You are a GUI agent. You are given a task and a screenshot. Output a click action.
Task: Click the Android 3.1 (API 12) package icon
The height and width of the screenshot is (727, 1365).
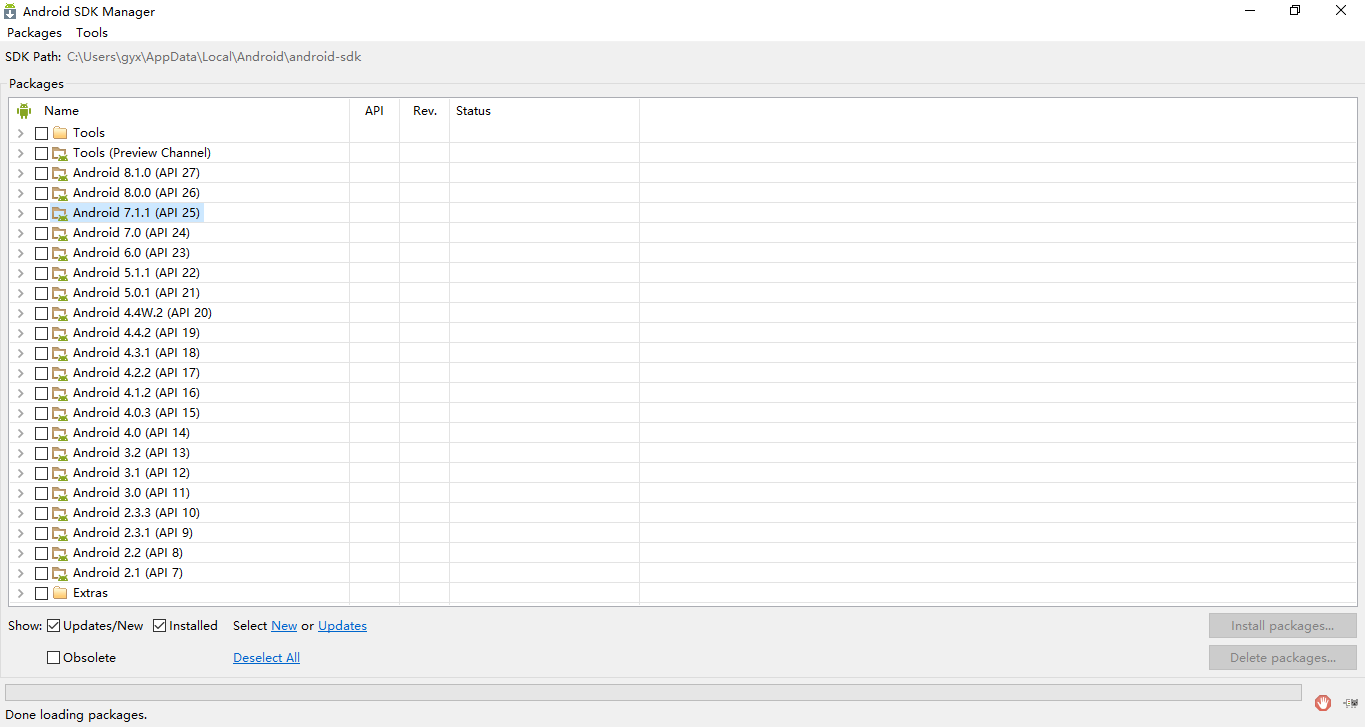coord(60,473)
